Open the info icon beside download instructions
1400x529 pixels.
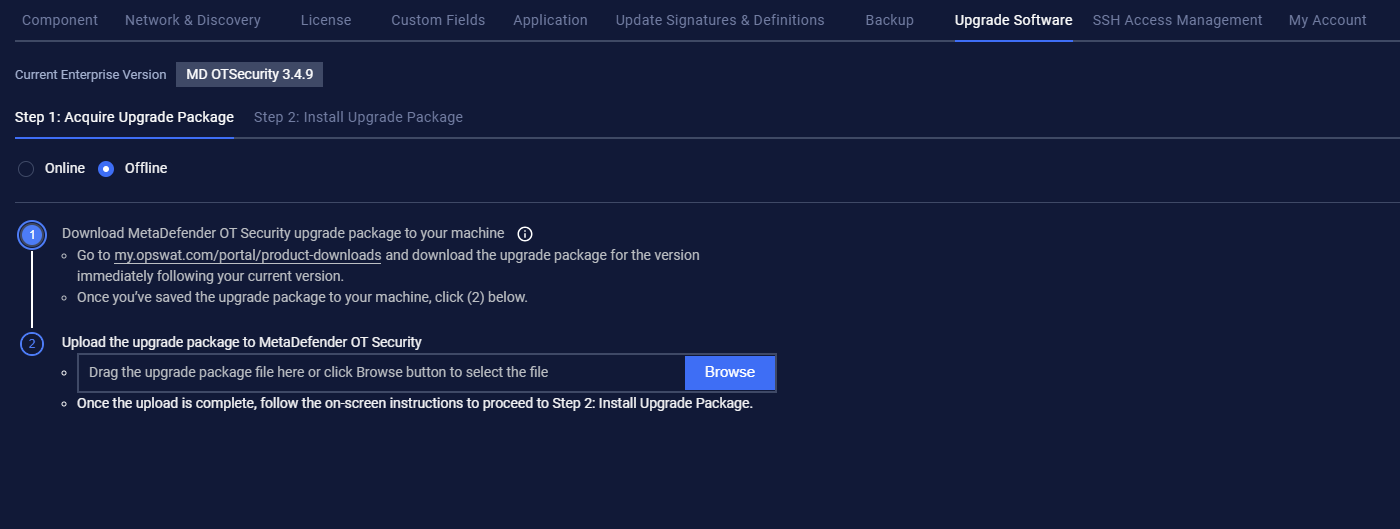[525, 234]
